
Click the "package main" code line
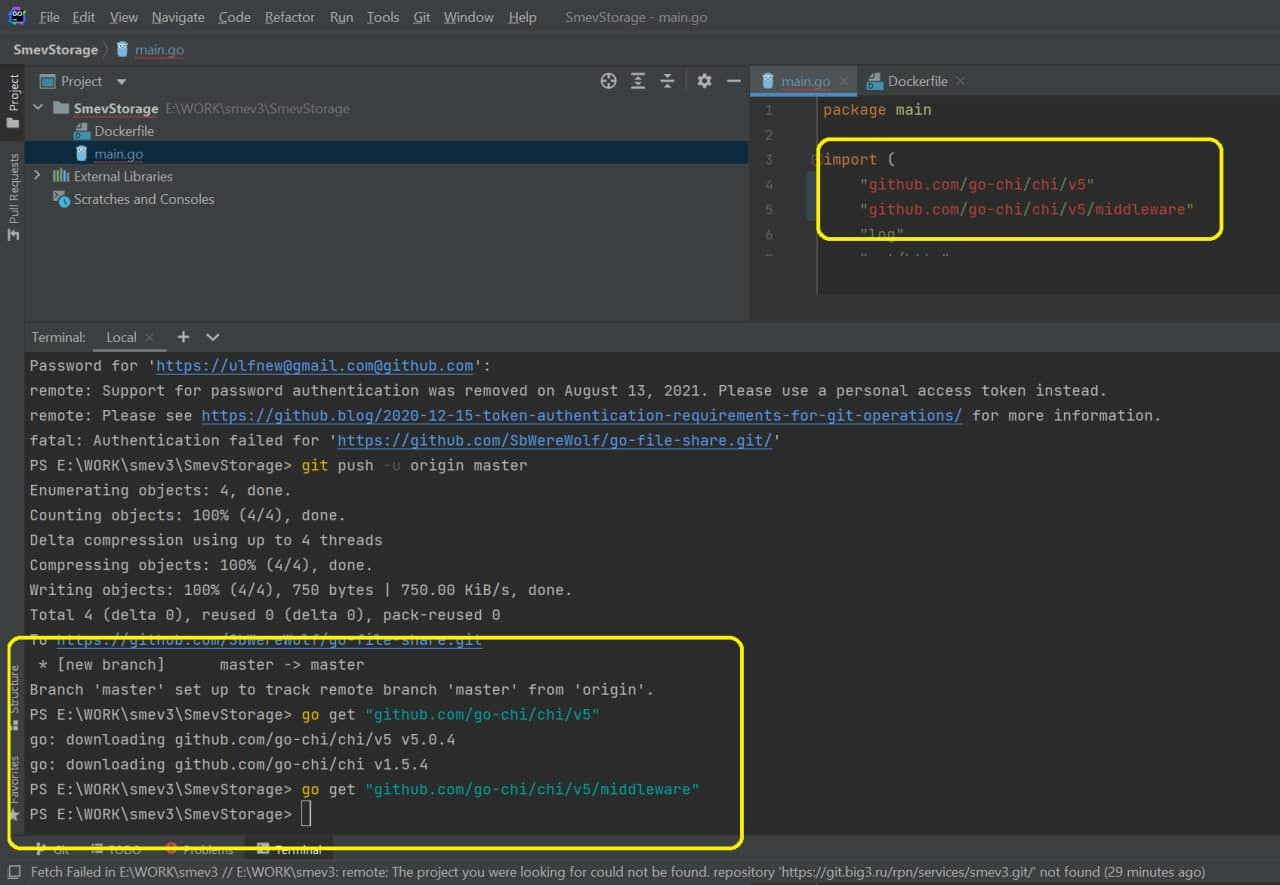click(877, 110)
